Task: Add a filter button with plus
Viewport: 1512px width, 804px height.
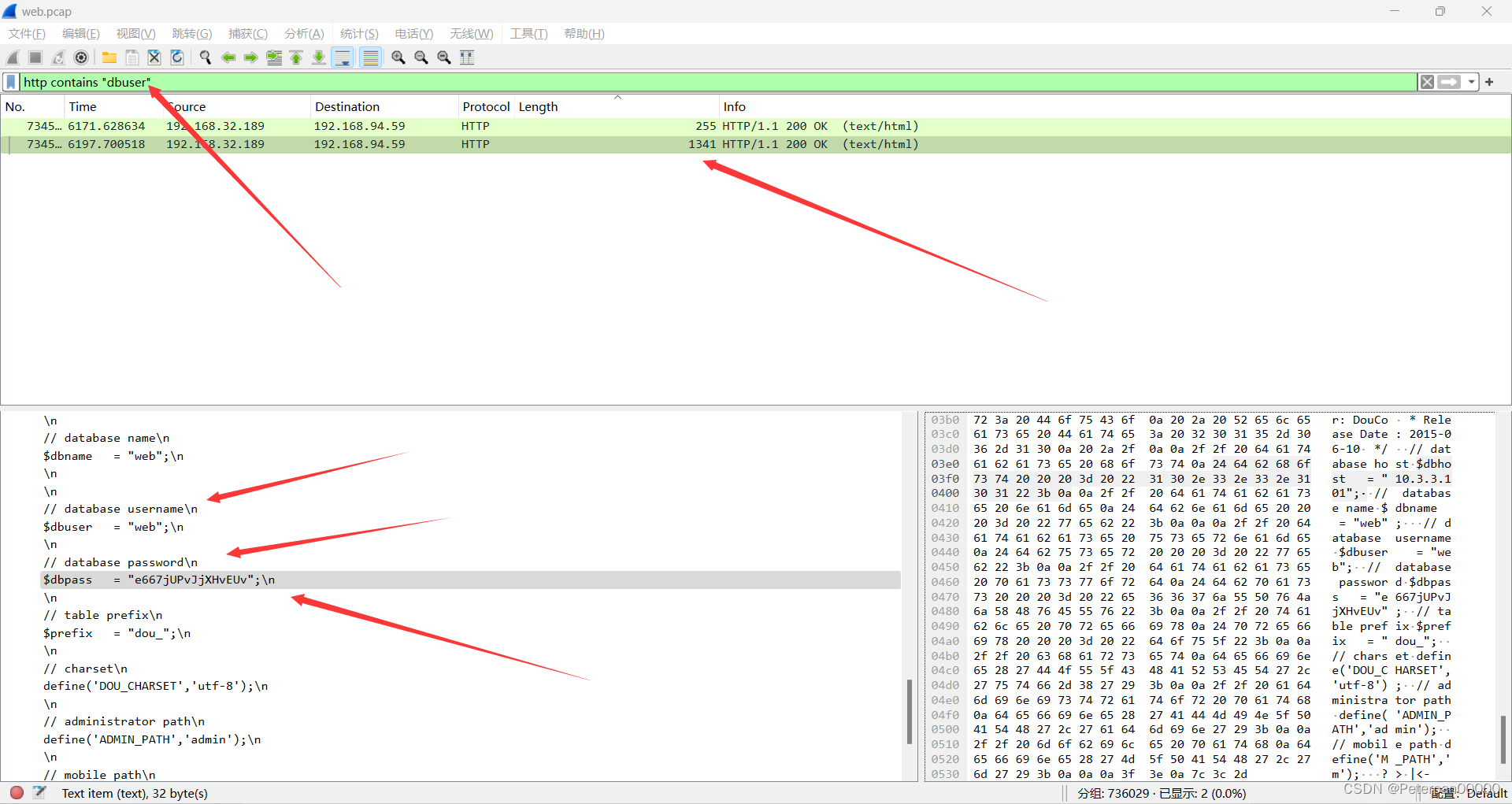Action: pos(1489,82)
